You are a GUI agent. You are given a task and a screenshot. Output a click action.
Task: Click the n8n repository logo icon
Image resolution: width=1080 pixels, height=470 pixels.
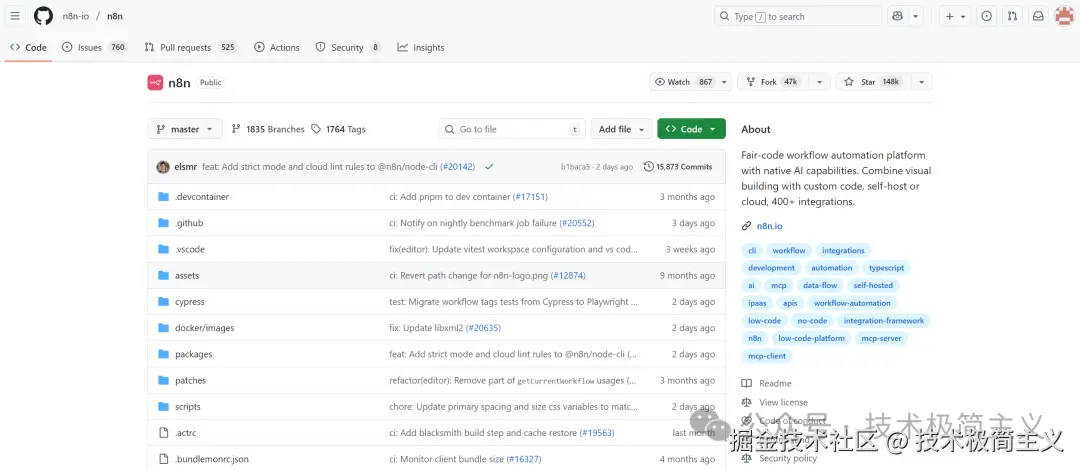pos(155,82)
